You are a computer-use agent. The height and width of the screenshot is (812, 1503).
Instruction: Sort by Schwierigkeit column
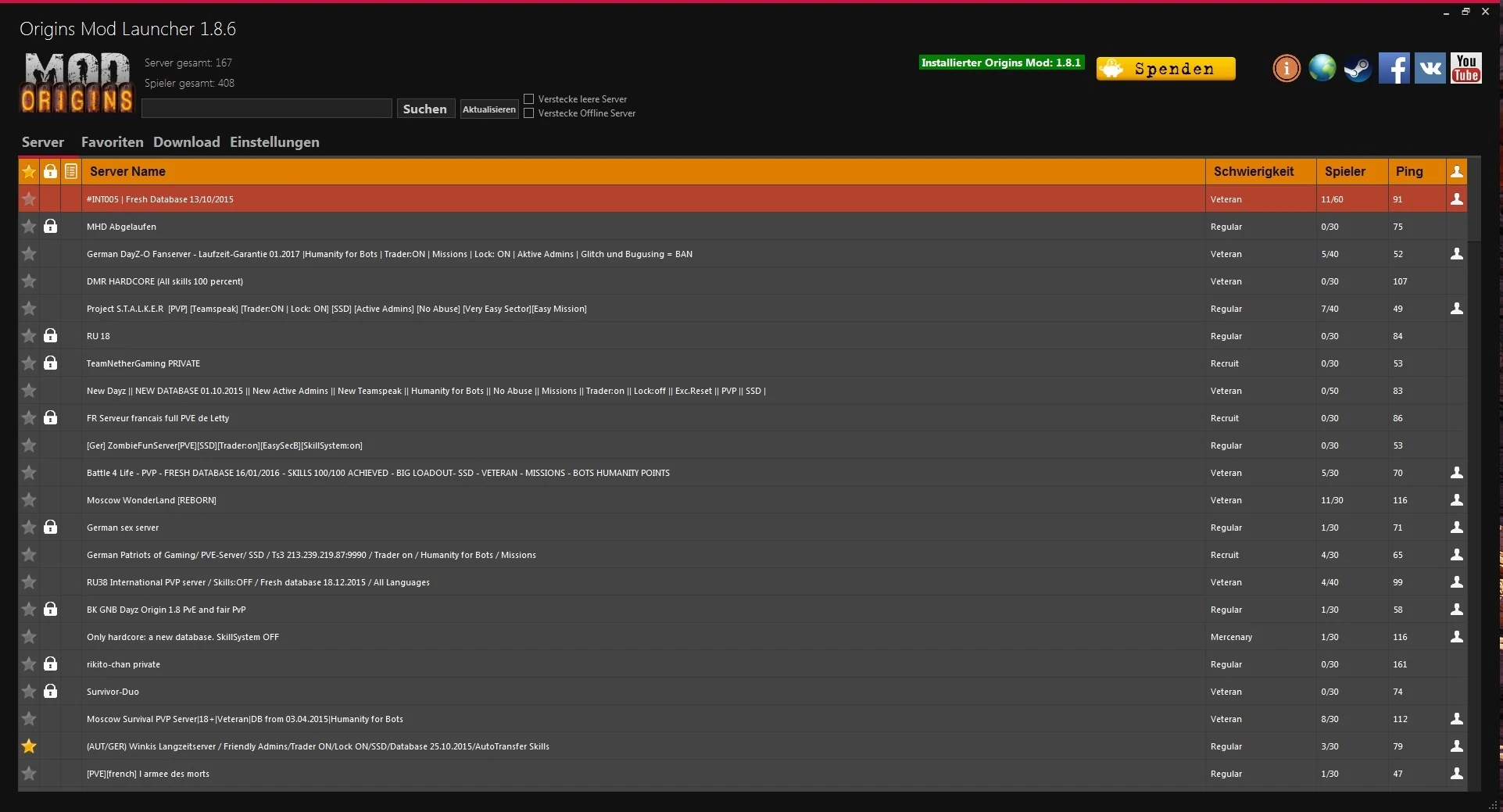click(x=1260, y=171)
